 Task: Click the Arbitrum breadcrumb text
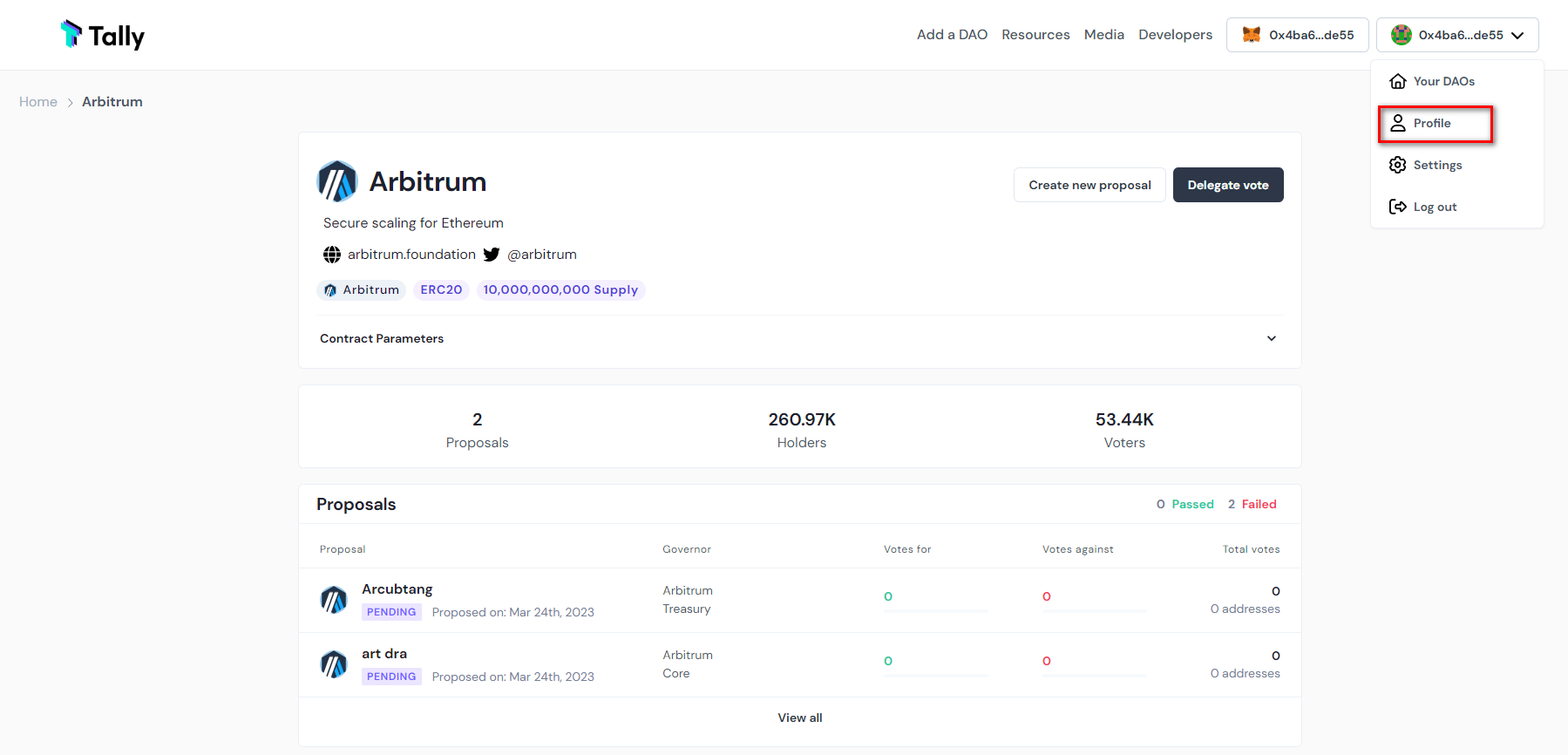(112, 102)
